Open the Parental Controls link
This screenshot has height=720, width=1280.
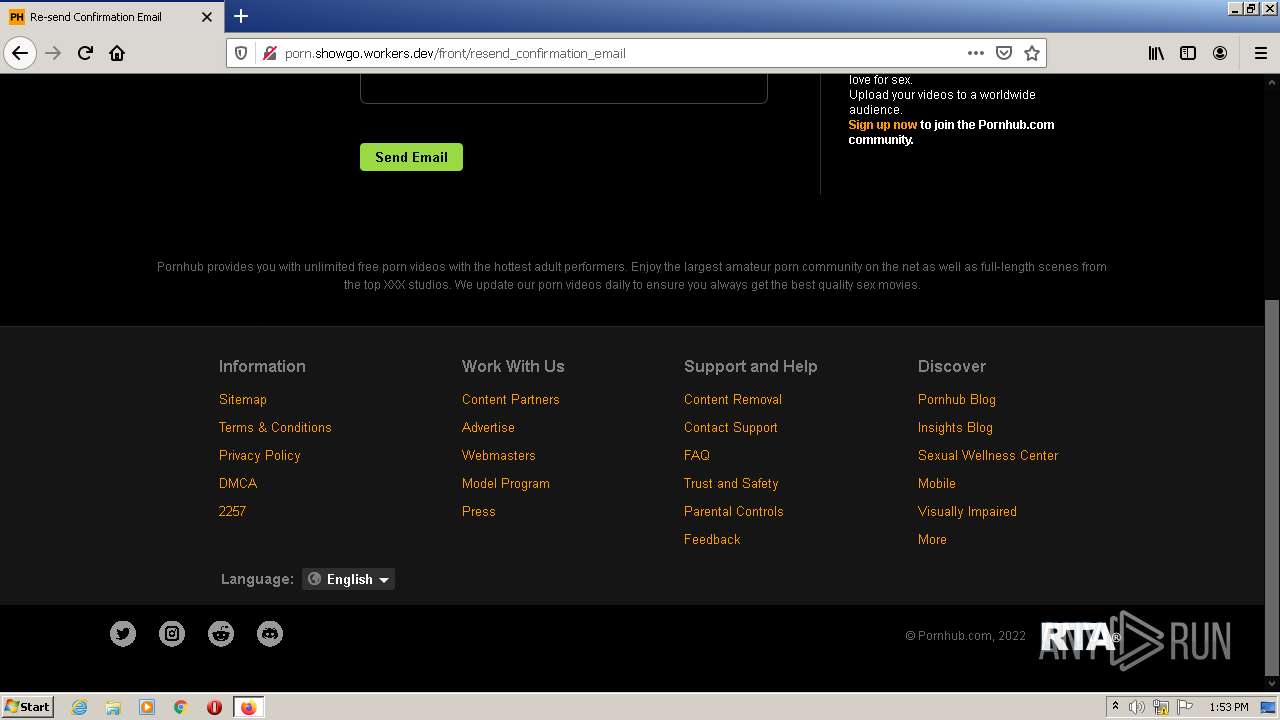734,511
